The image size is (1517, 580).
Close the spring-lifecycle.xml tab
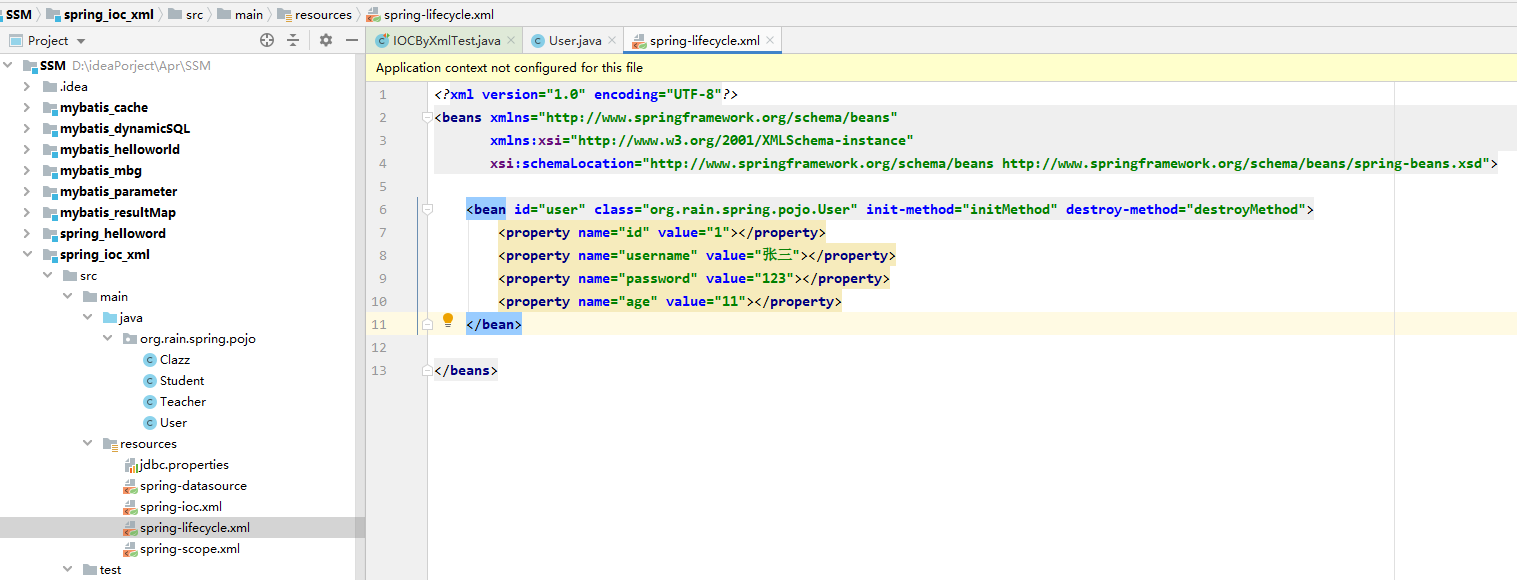(769, 41)
